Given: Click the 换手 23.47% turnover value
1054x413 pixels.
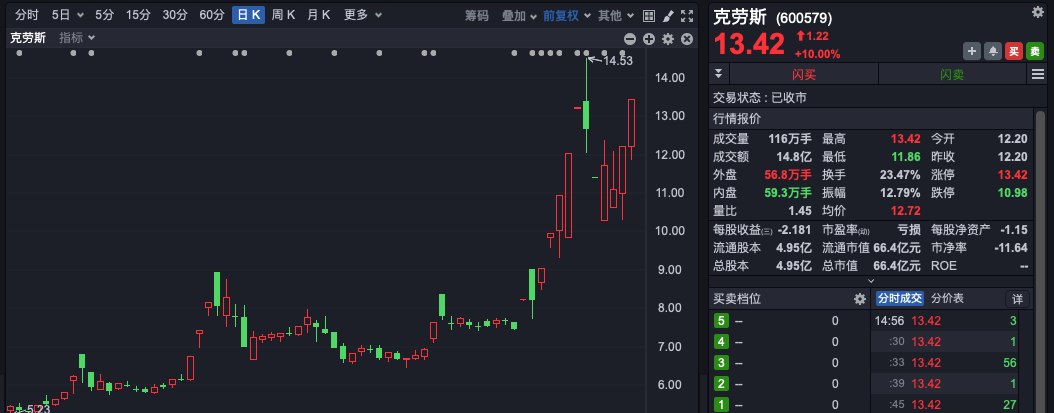Looking at the screenshot, I should click(x=900, y=175).
